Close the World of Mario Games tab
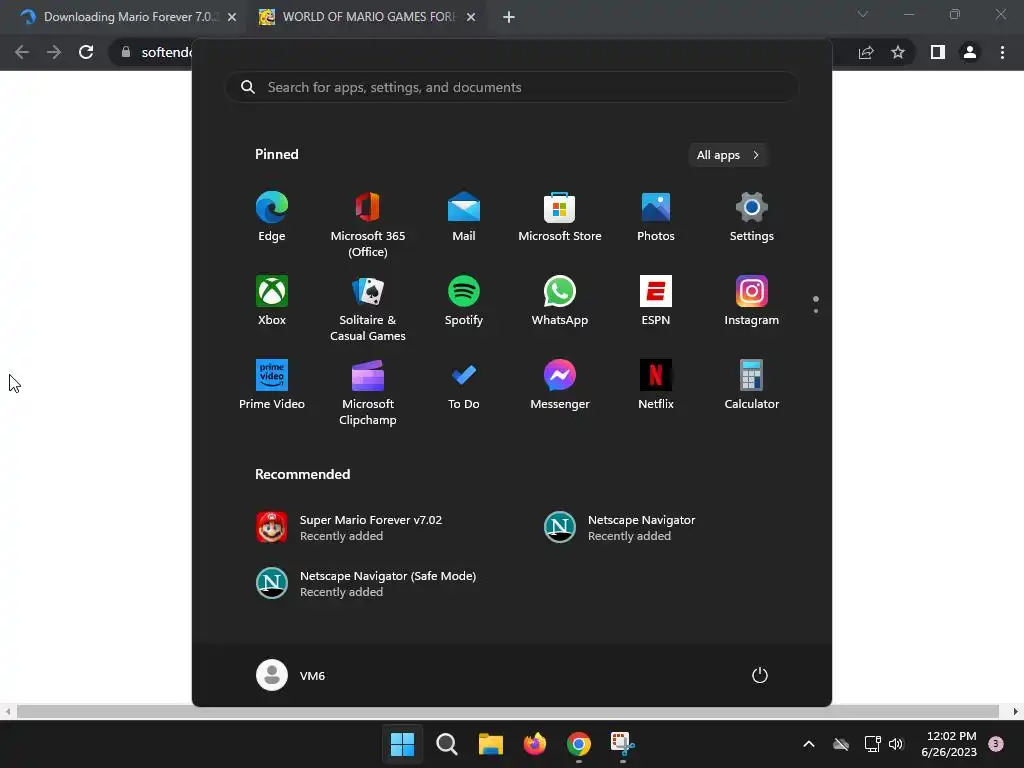Image resolution: width=1024 pixels, height=768 pixels. pos(471,17)
